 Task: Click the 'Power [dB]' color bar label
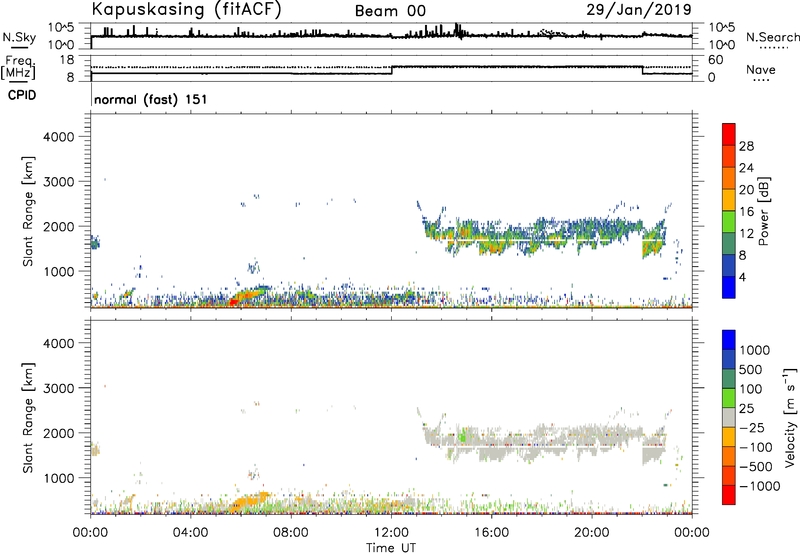click(x=763, y=211)
